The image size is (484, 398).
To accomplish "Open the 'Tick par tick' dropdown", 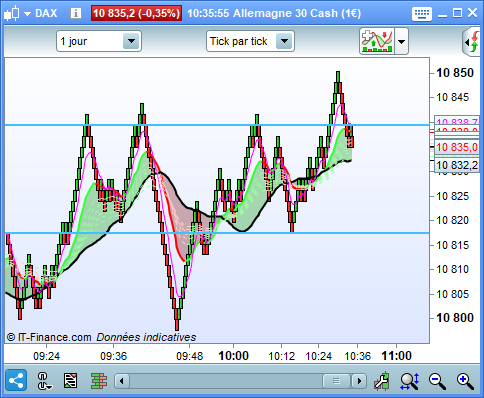I will point(250,41).
